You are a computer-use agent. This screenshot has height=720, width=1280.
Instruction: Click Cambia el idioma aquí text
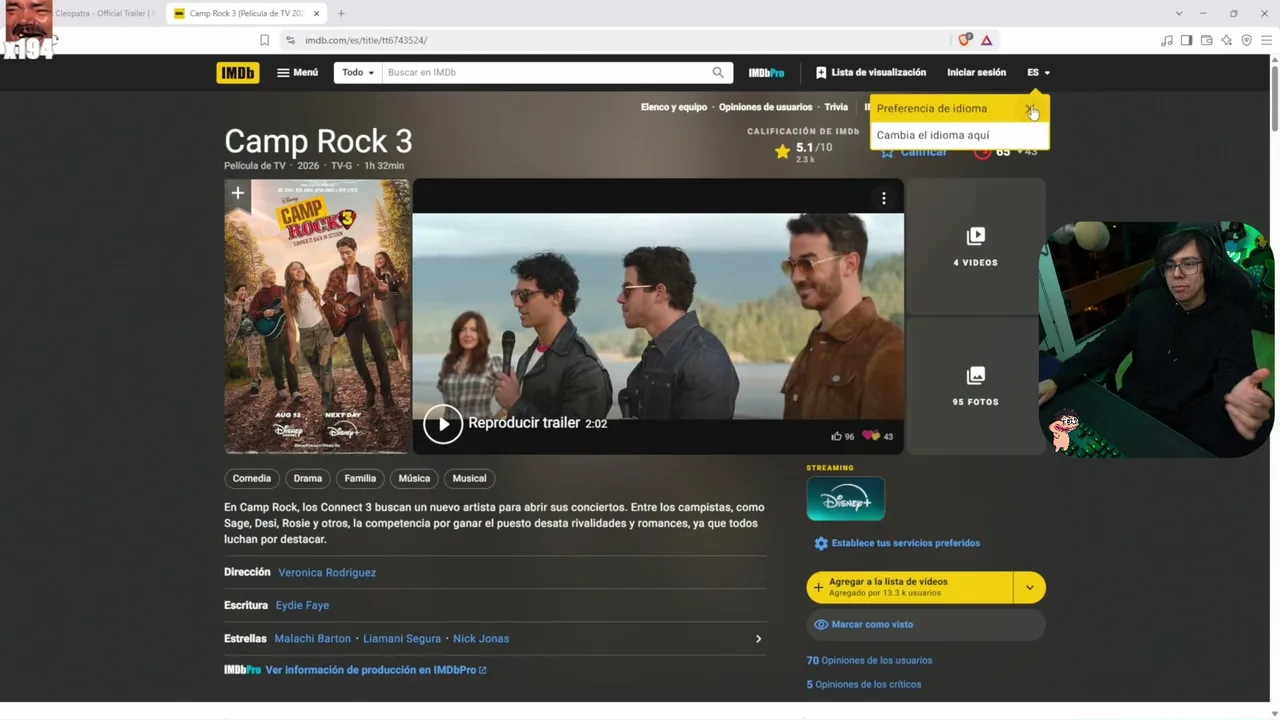click(x=933, y=135)
